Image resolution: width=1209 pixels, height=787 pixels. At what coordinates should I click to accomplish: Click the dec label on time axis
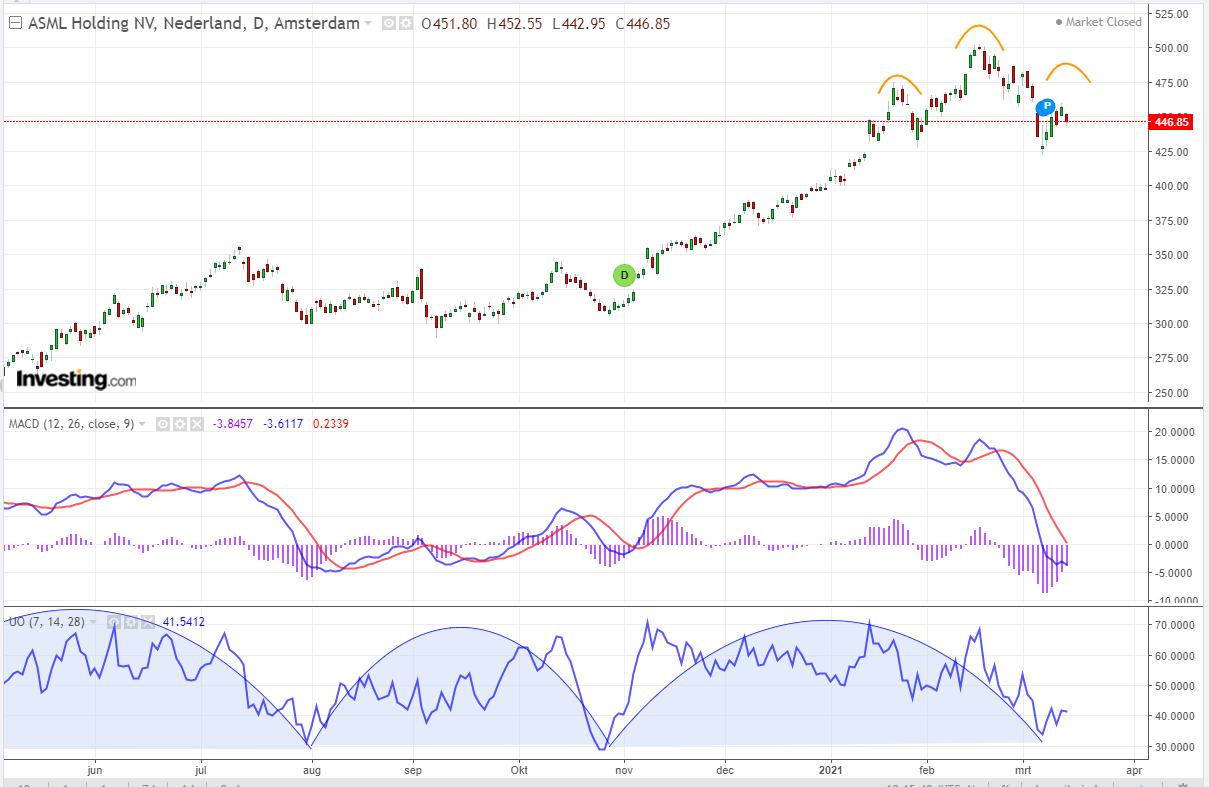726,771
